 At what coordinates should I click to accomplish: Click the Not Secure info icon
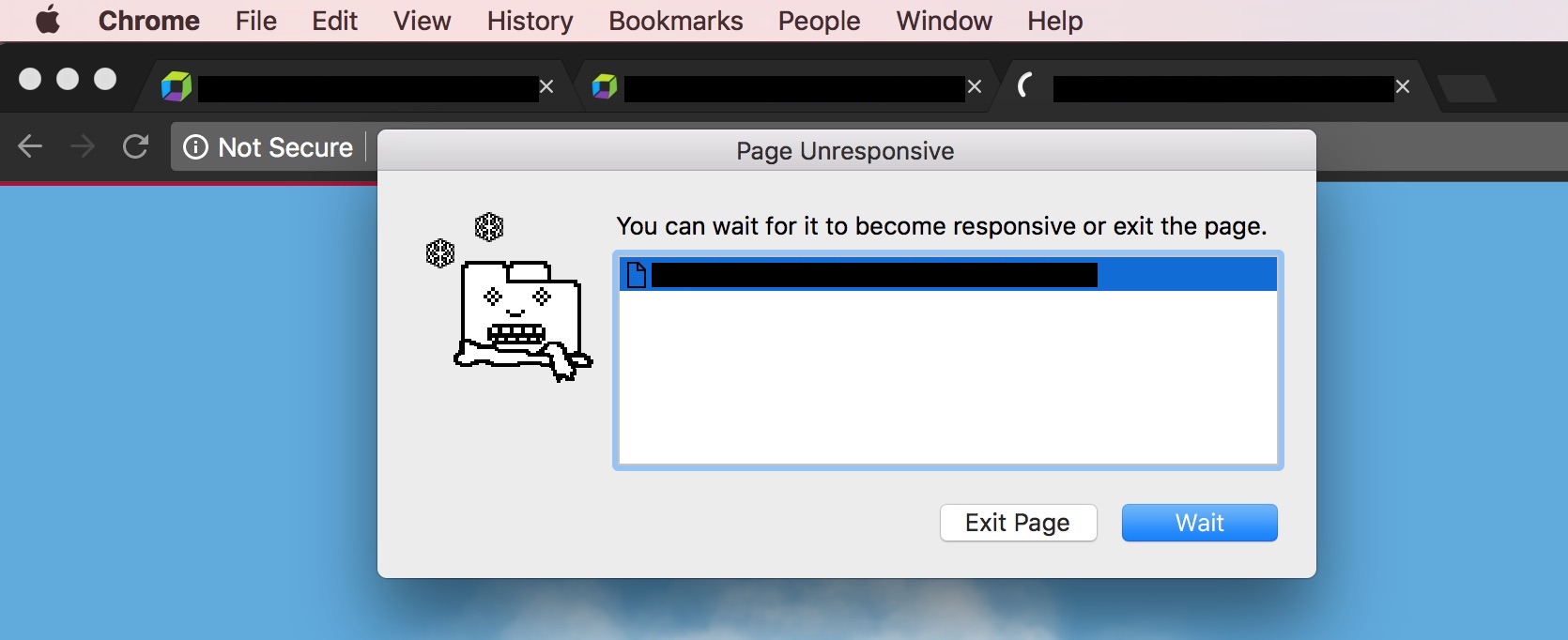(195, 147)
